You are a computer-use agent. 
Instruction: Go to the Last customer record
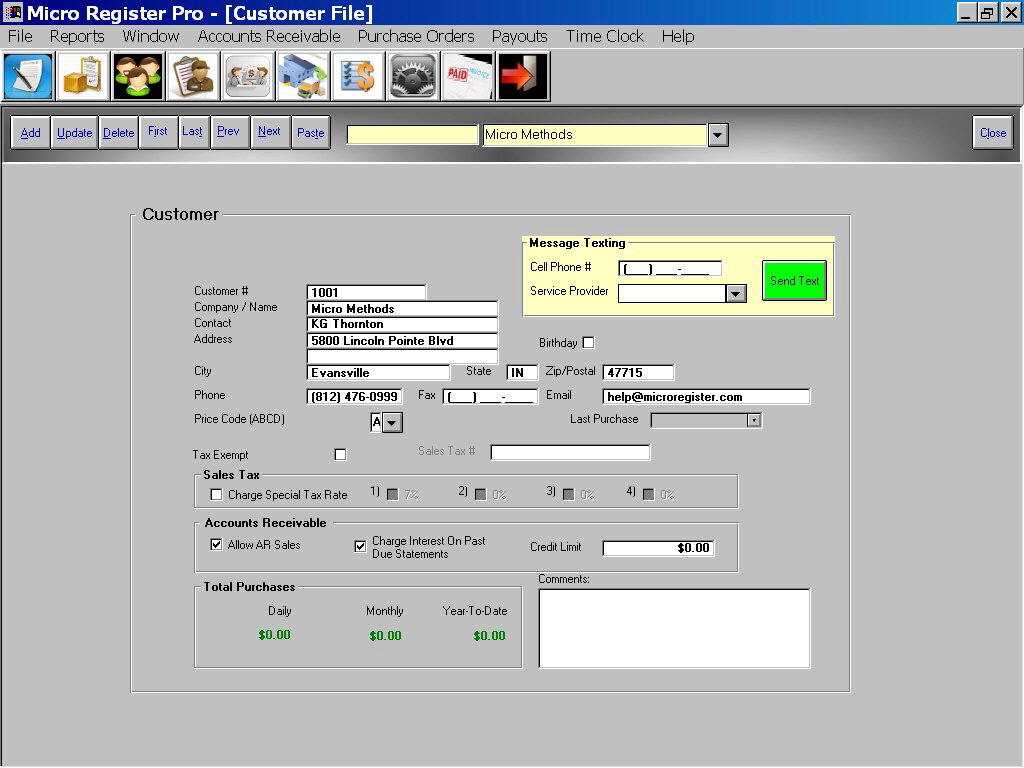click(x=193, y=133)
